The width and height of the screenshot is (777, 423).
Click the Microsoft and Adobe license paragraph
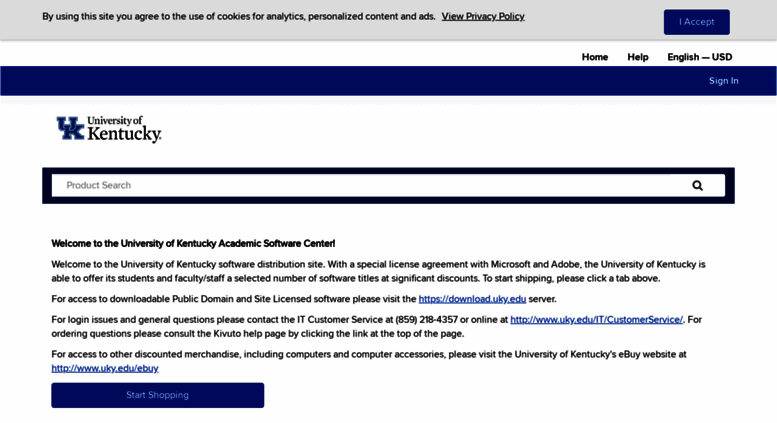(x=378, y=271)
